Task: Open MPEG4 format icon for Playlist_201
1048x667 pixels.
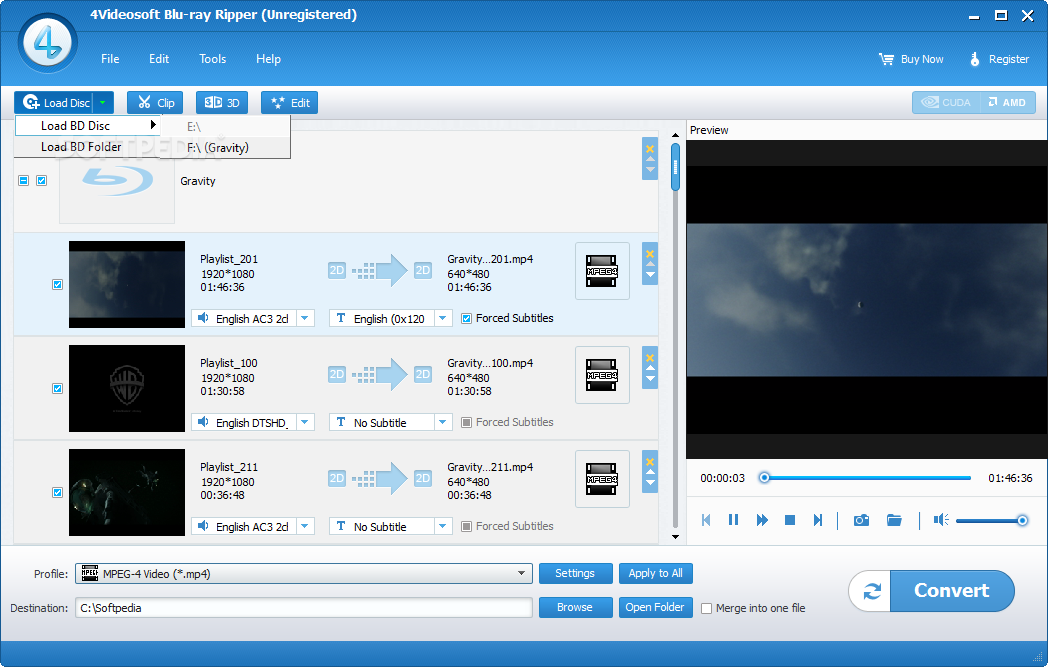Action: [602, 271]
